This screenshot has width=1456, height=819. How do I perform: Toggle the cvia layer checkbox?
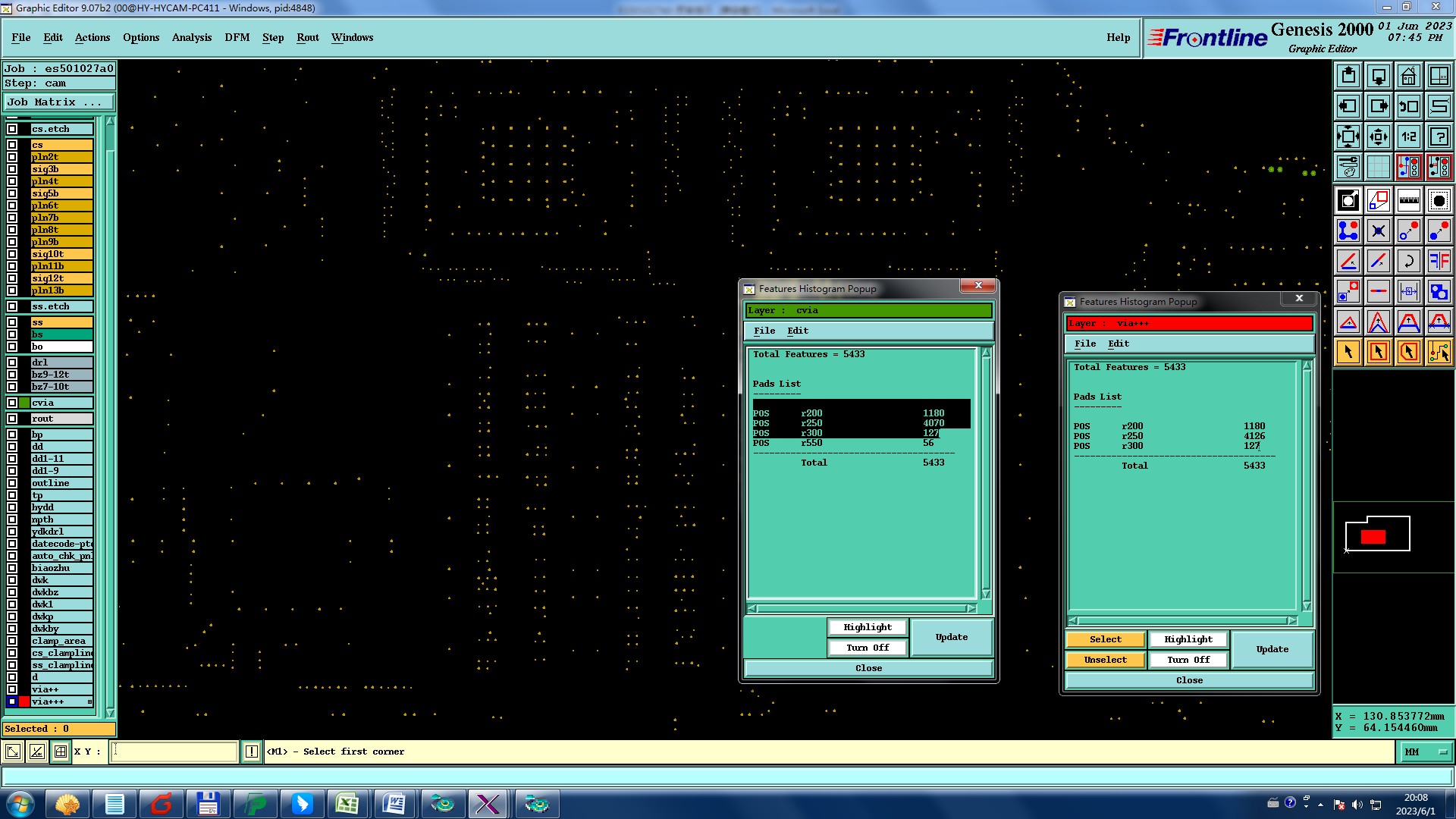[12, 403]
